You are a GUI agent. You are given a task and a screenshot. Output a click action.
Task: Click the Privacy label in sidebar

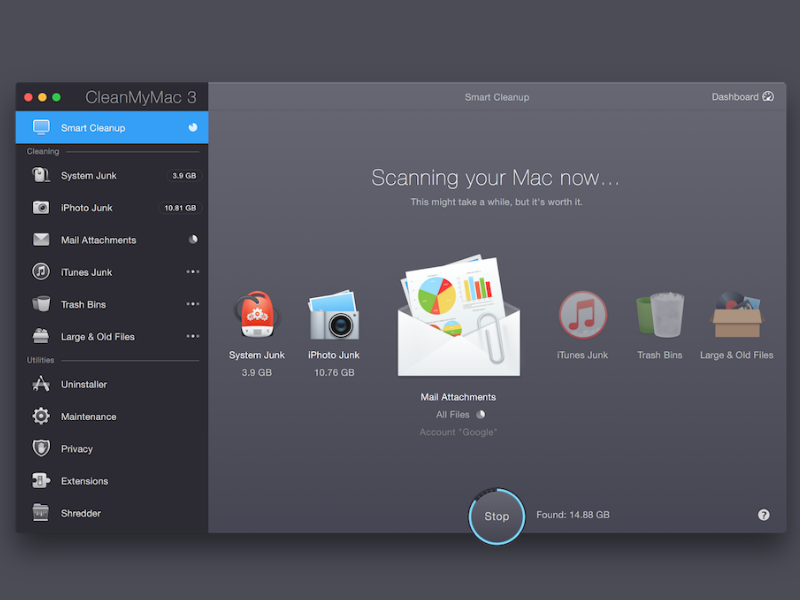(x=77, y=449)
